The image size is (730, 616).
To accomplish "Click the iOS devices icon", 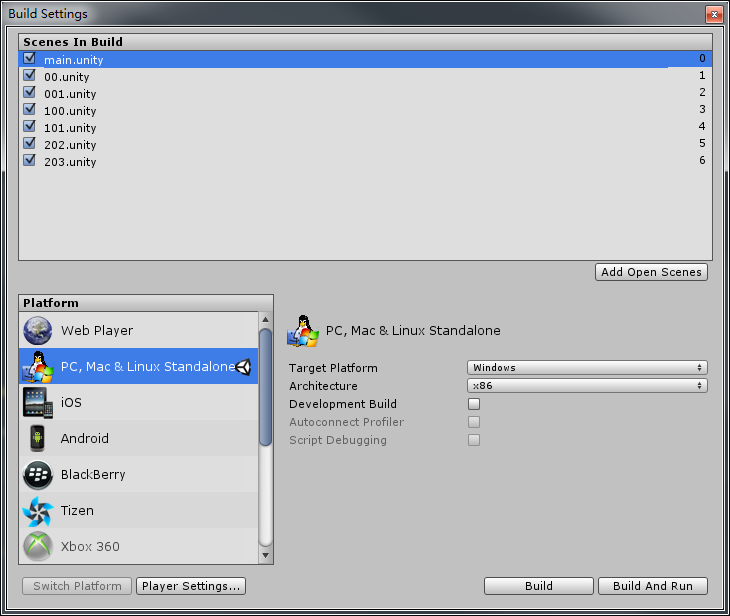I will click(38, 402).
